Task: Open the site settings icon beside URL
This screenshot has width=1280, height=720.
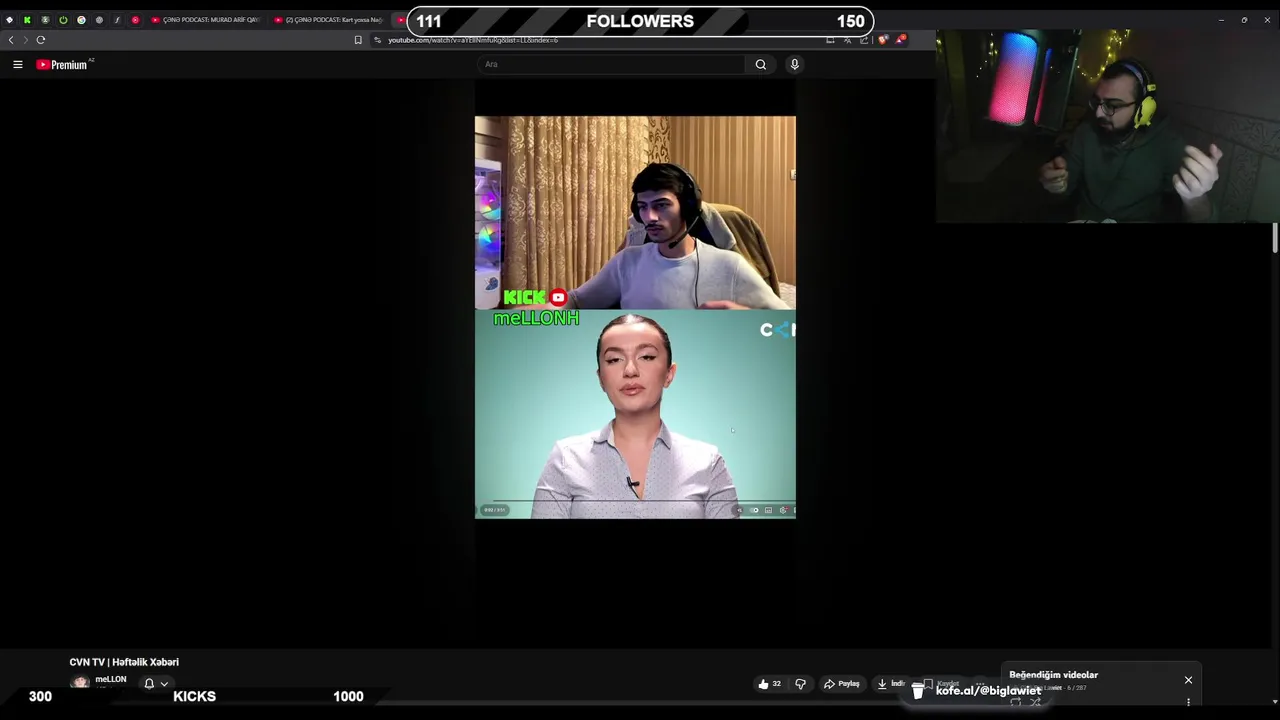Action: [x=377, y=40]
